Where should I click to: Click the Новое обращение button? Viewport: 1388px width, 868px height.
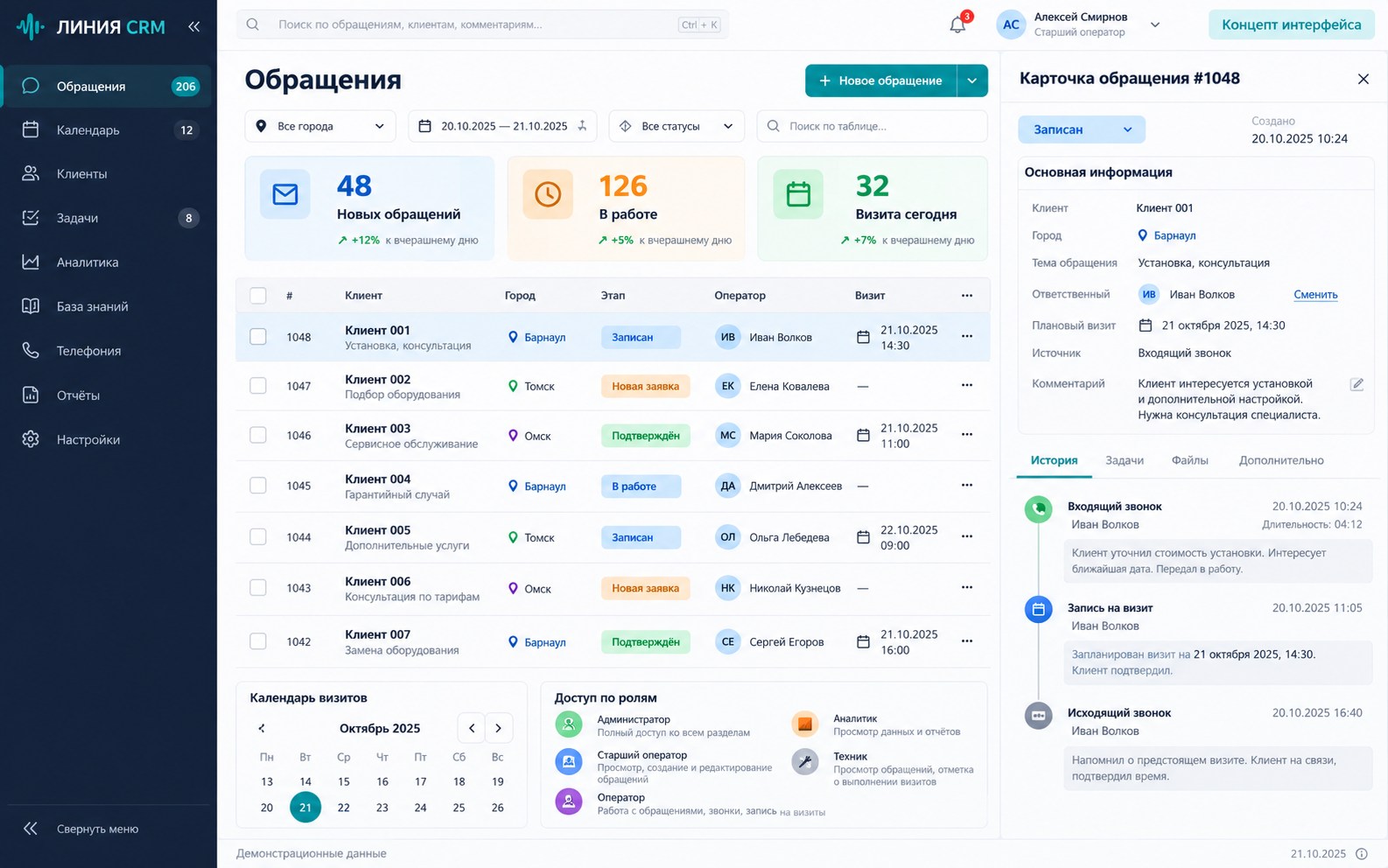tap(881, 80)
